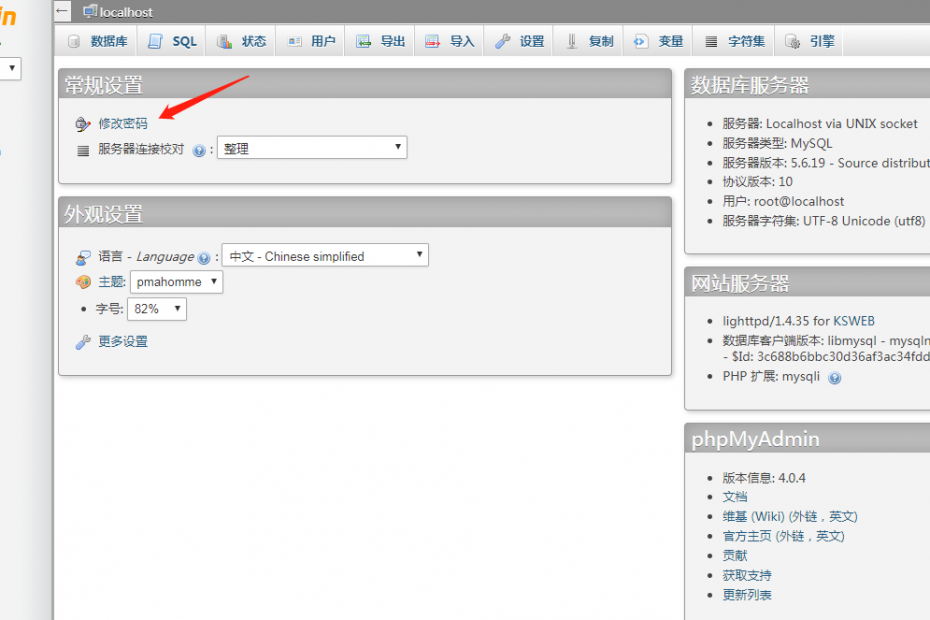Switch to the users tab
The height and width of the screenshot is (620, 930).
312,41
